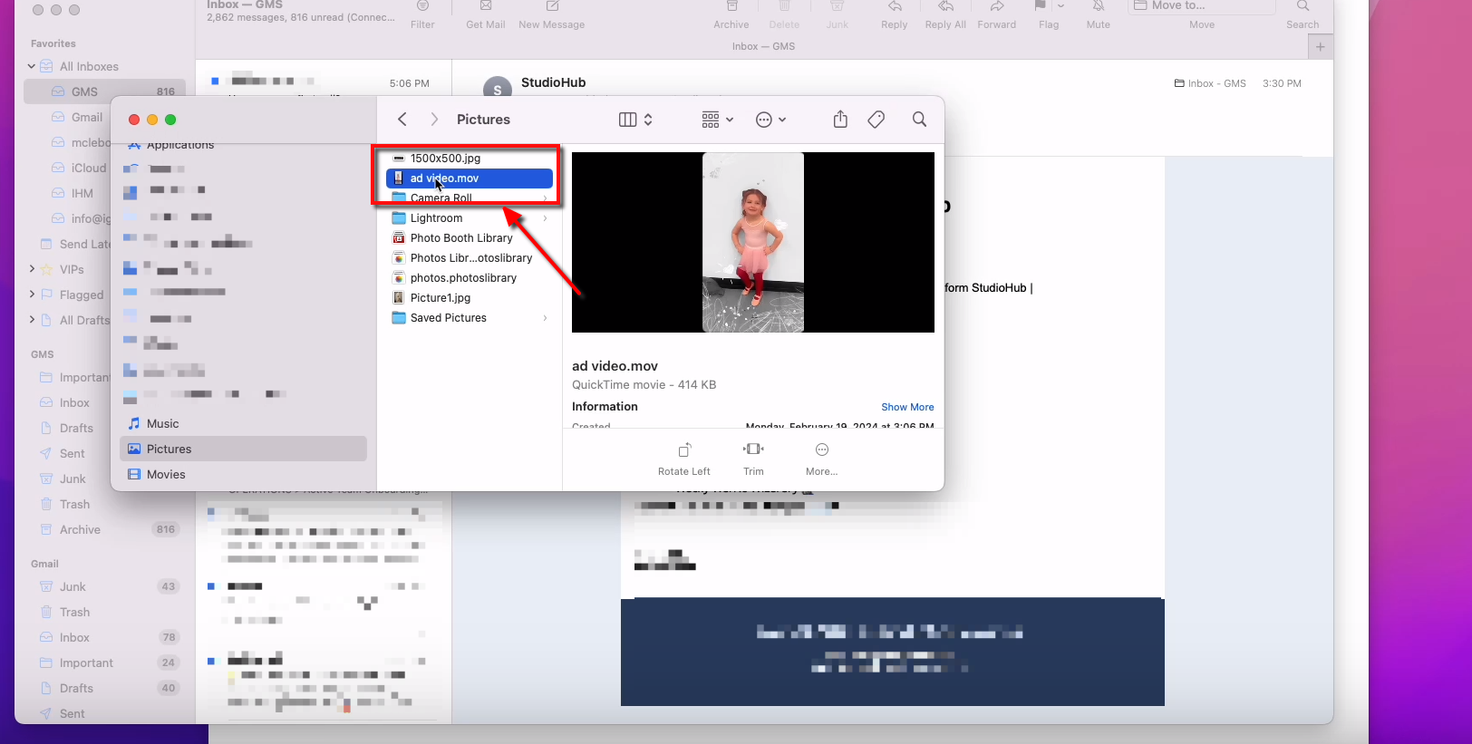Expand the Lightroom folder chevron

[545, 218]
